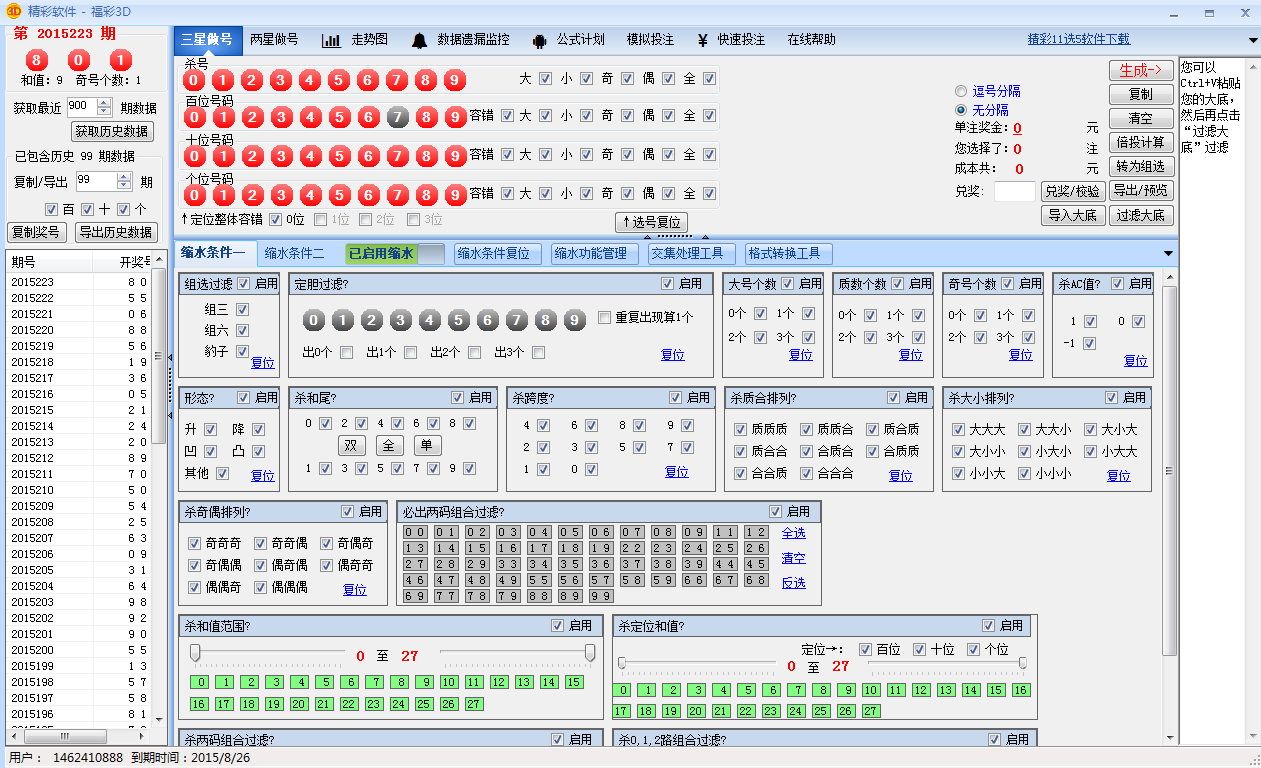Click the yen icon beside 快速投注
The height and width of the screenshot is (768, 1261).
pyautogui.click(x=702, y=40)
